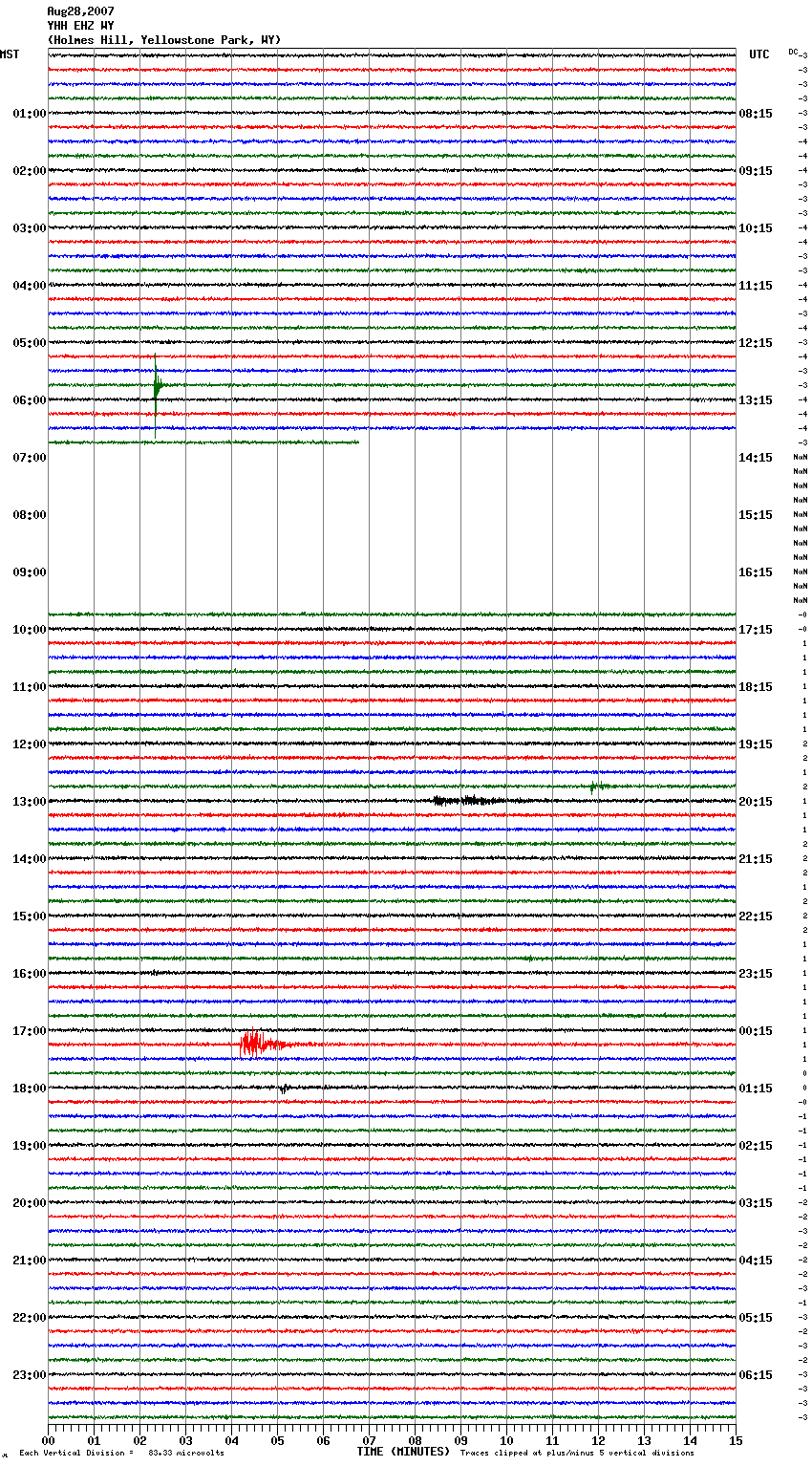Click the 22:15 UTC time label
This screenshot has height=1466, width=812.
pos(756,916)
